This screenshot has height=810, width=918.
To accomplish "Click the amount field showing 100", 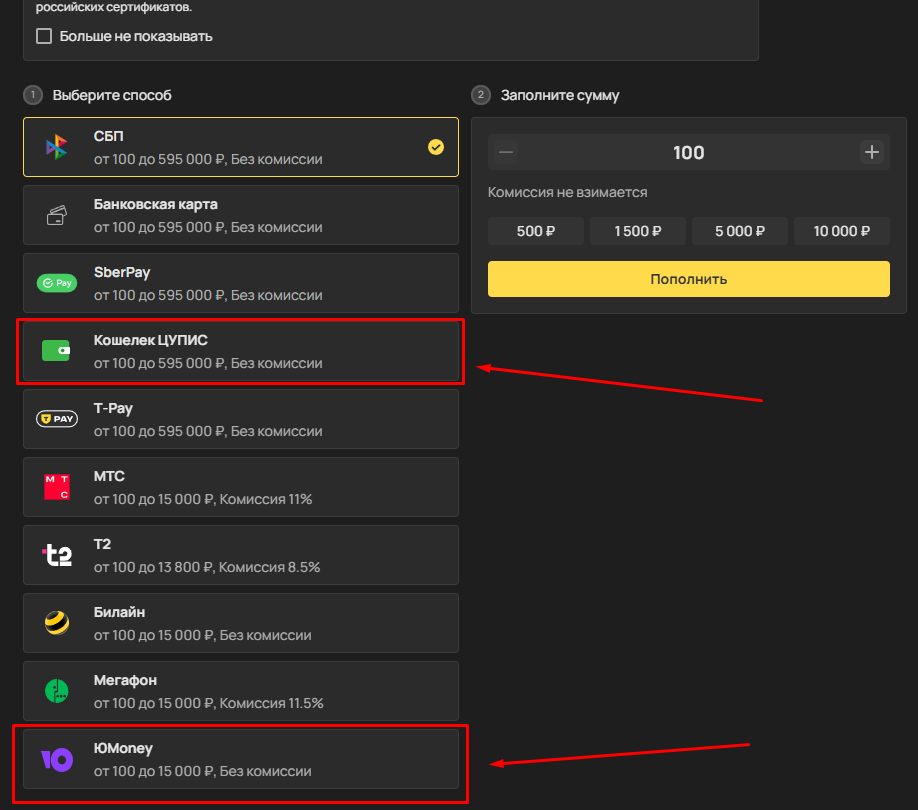I will pyautogui.click(x=688, y=152).
